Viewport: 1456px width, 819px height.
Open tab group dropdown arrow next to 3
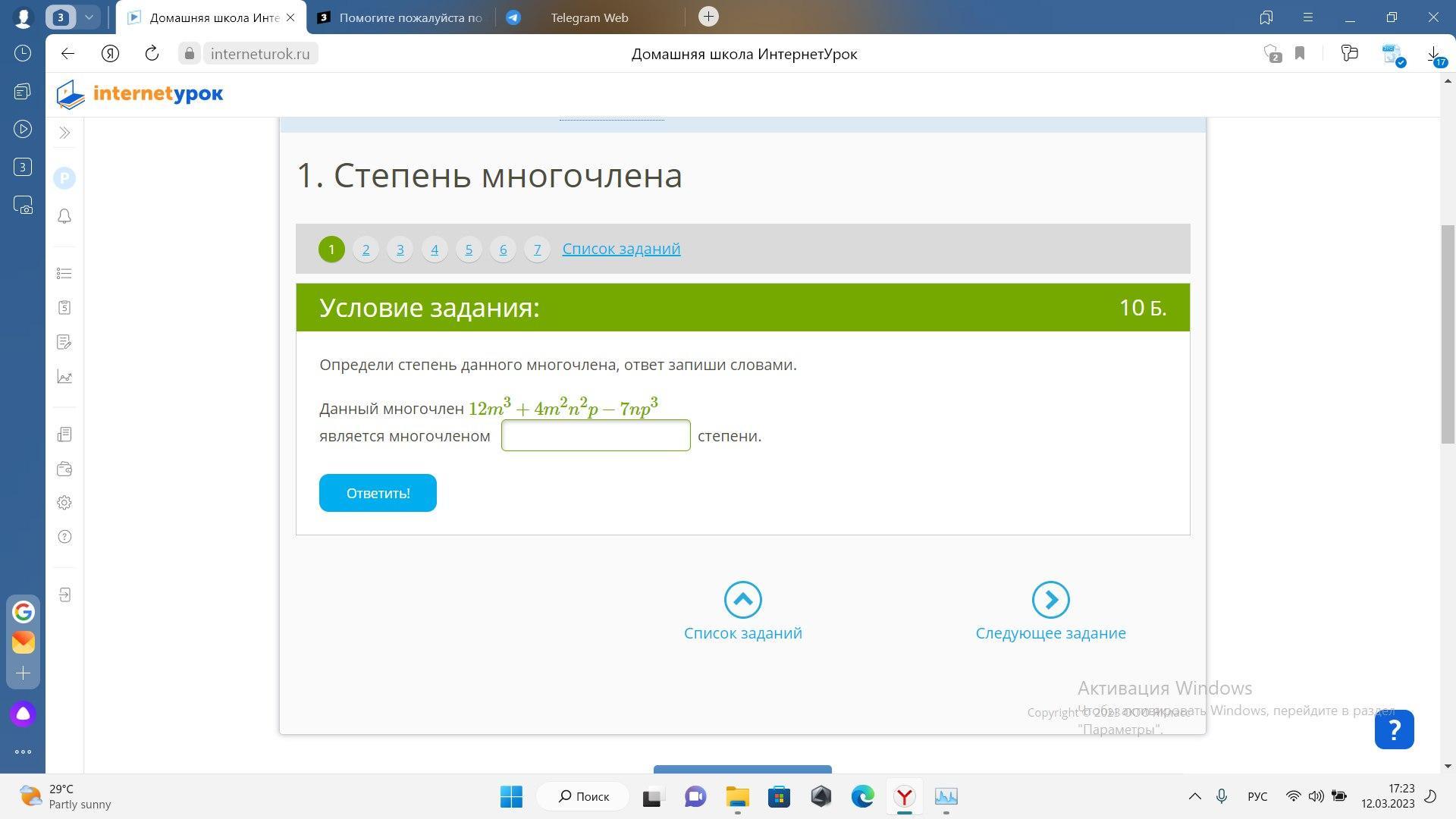click(89, 17)
